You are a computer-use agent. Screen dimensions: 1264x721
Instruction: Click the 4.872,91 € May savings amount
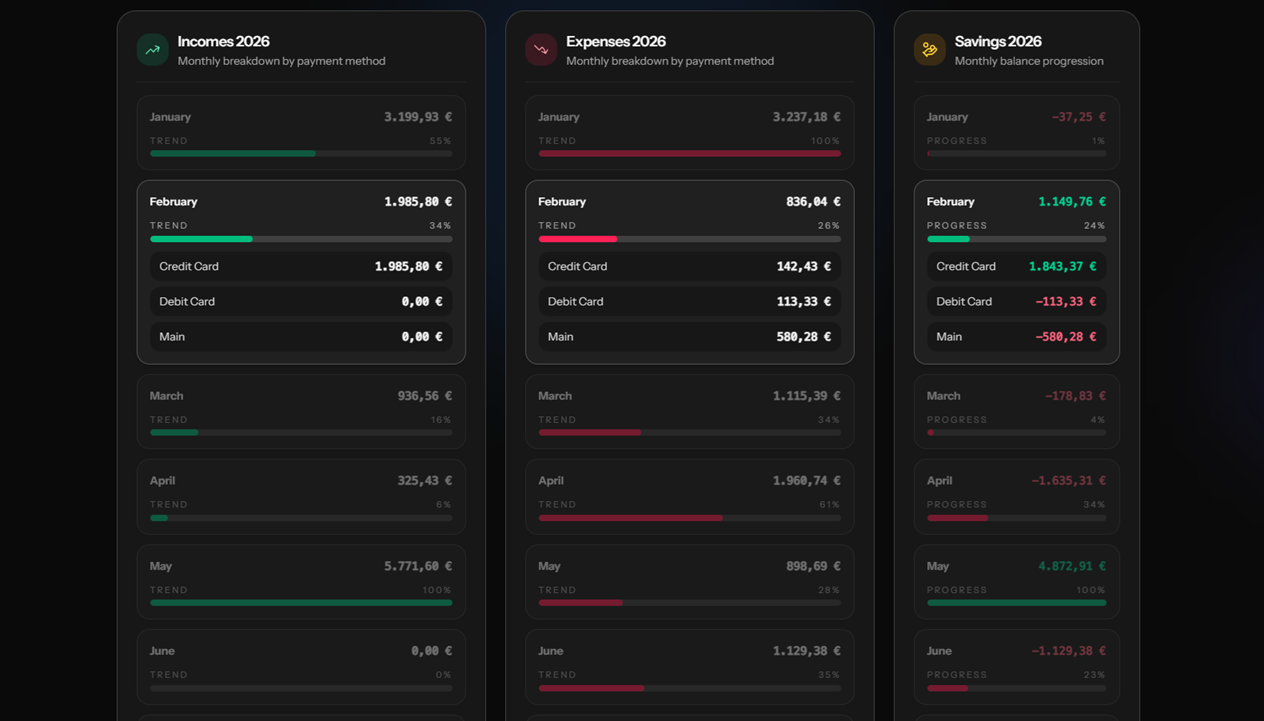pos(1072,566)
